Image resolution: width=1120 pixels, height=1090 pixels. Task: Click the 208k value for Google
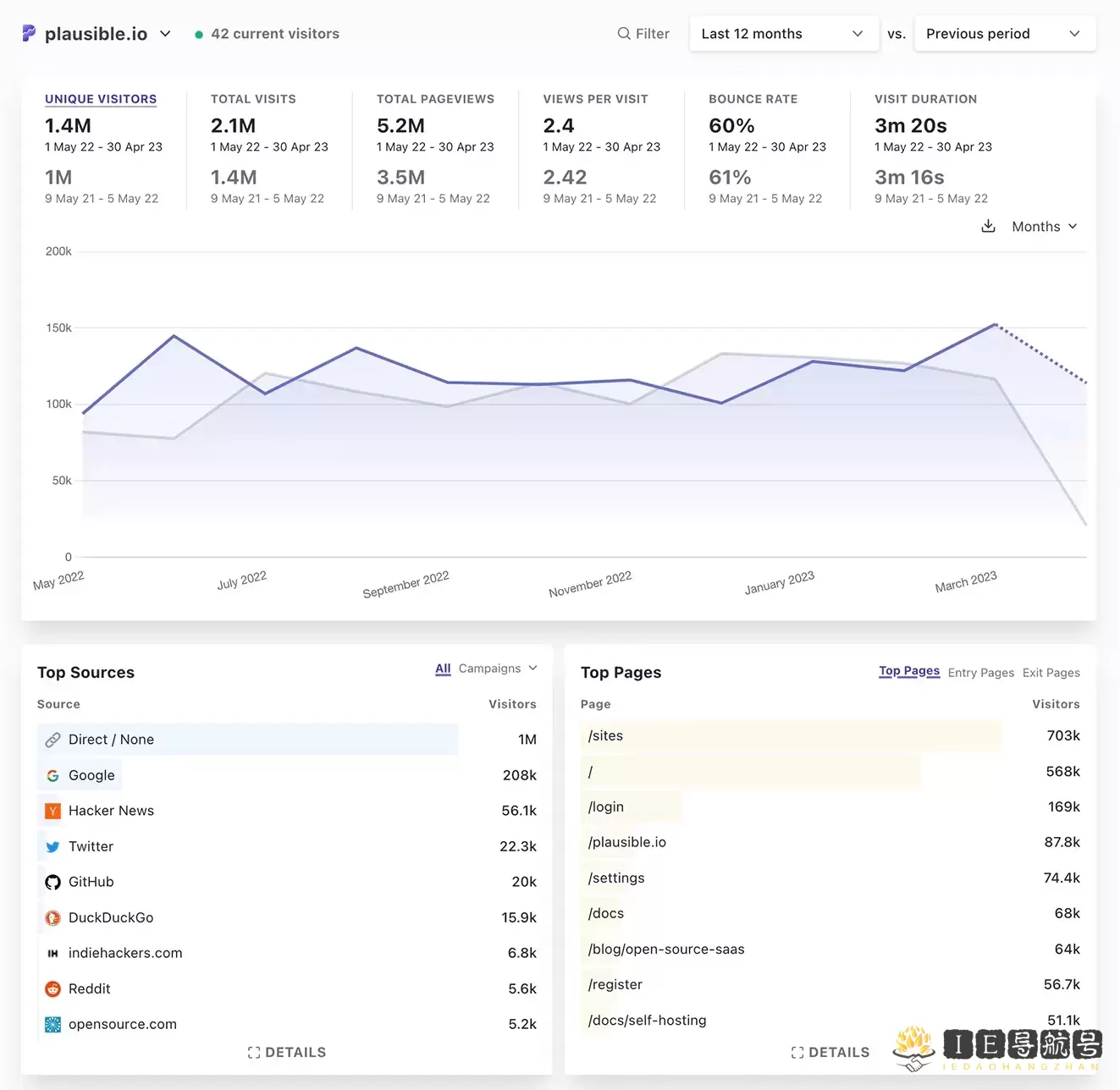519,775
